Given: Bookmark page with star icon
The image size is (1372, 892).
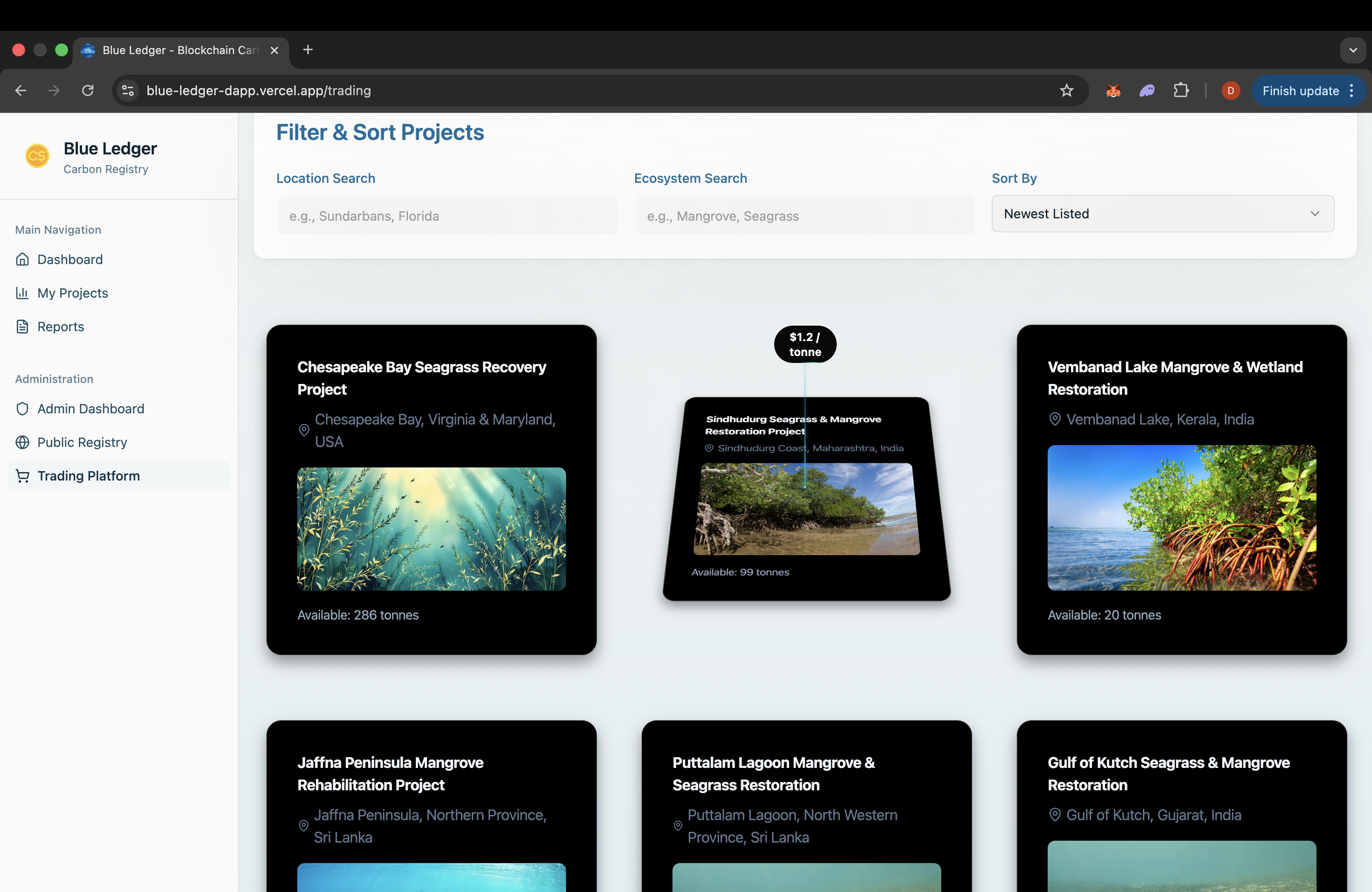Looking at the screenshot, I should point(1066,91).
